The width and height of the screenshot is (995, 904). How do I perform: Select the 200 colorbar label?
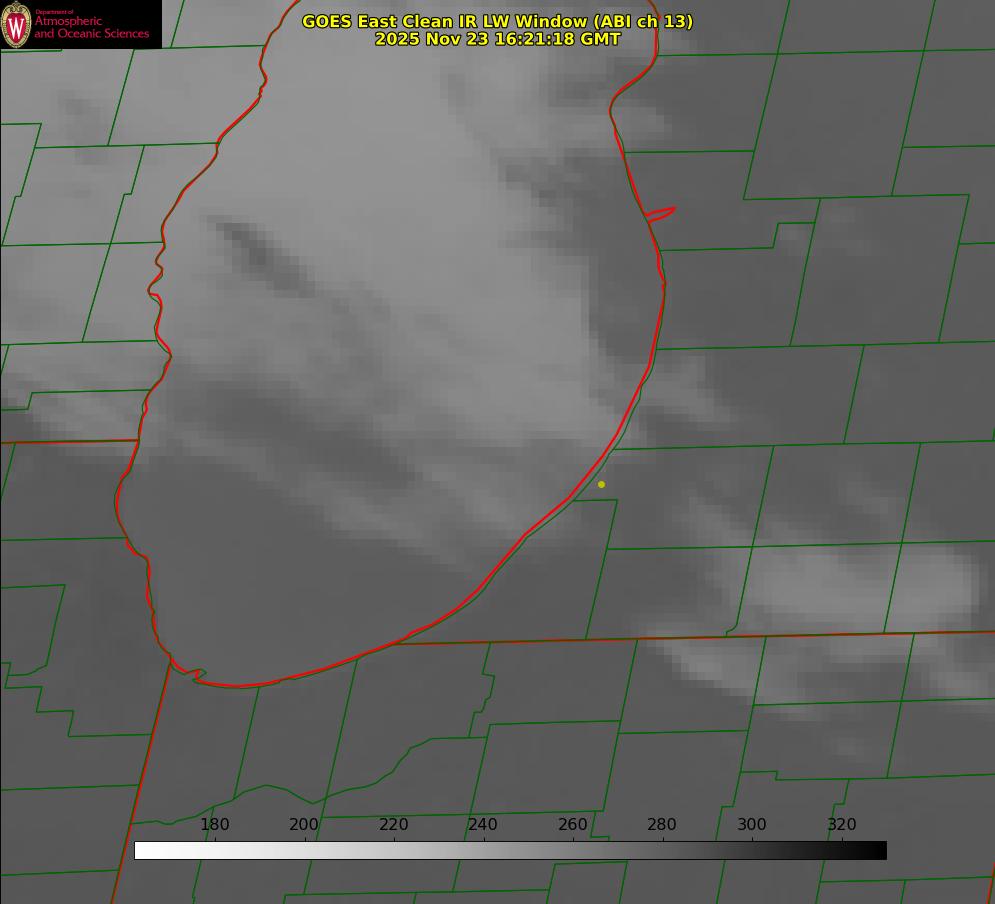[x=304, y=824]
